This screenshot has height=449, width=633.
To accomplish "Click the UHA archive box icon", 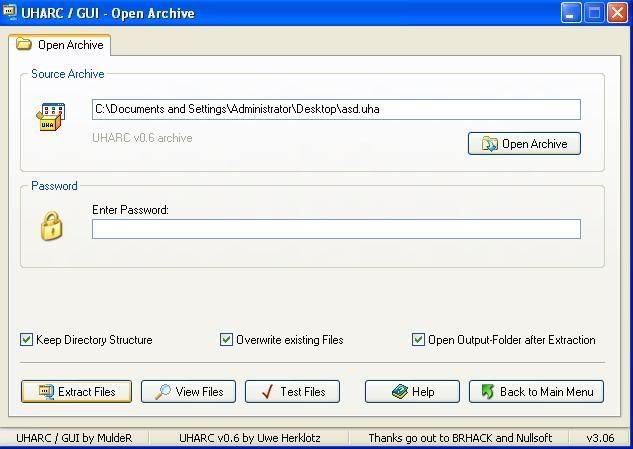I will 51,117.
